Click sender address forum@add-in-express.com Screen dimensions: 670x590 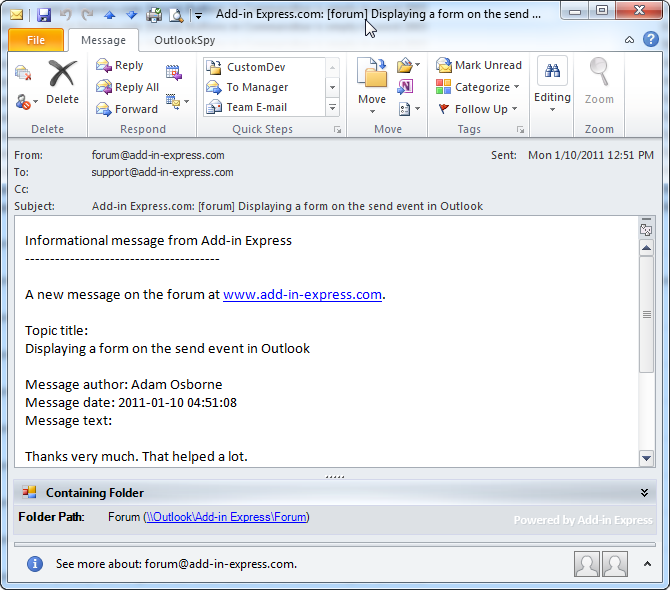coord(158,155)
